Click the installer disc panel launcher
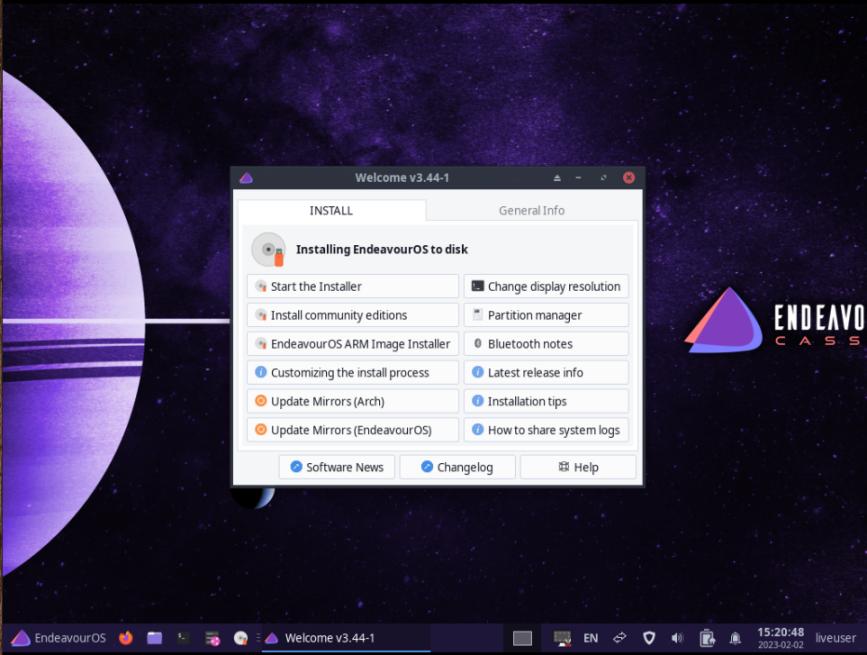This screenshot has width=867, height=655. click(x=241, y=638)
